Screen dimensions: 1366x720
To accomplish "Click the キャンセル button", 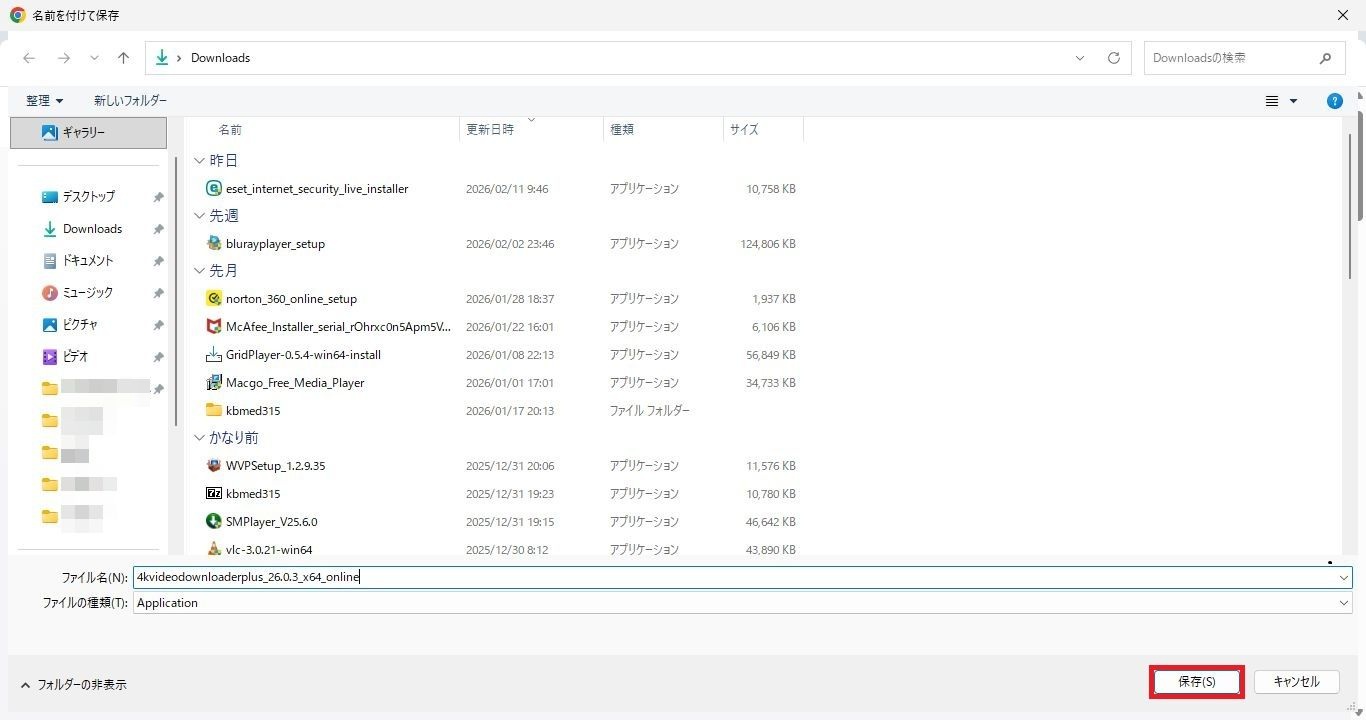I will point(1296,681).
